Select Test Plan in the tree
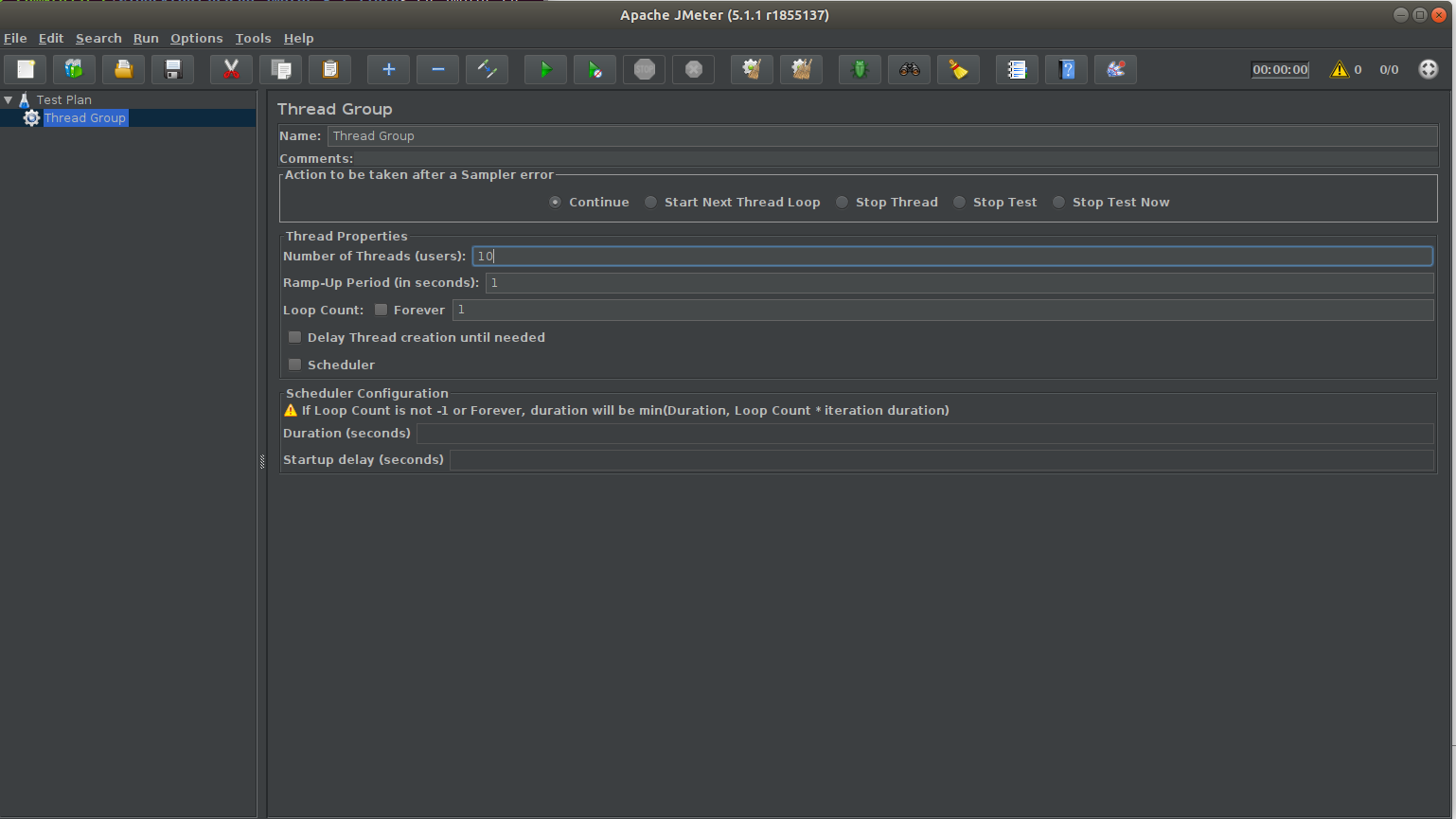Image resolution: width=1456 pixels, height=819 pixels. coord(64,99)
